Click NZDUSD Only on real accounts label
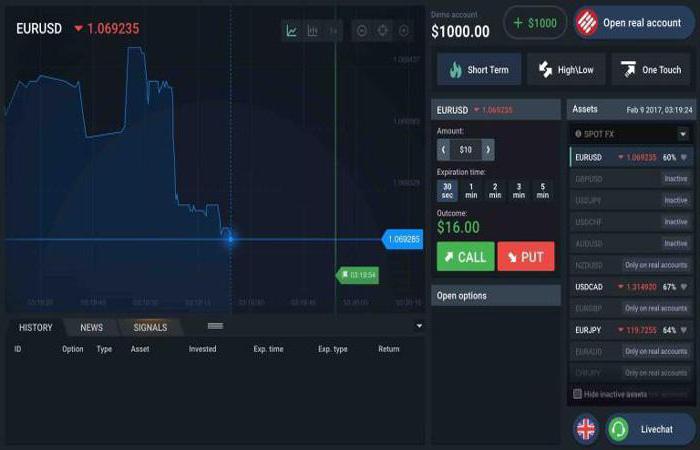The height and width of the screenshot is (450, 700). [x=656, y=265]
